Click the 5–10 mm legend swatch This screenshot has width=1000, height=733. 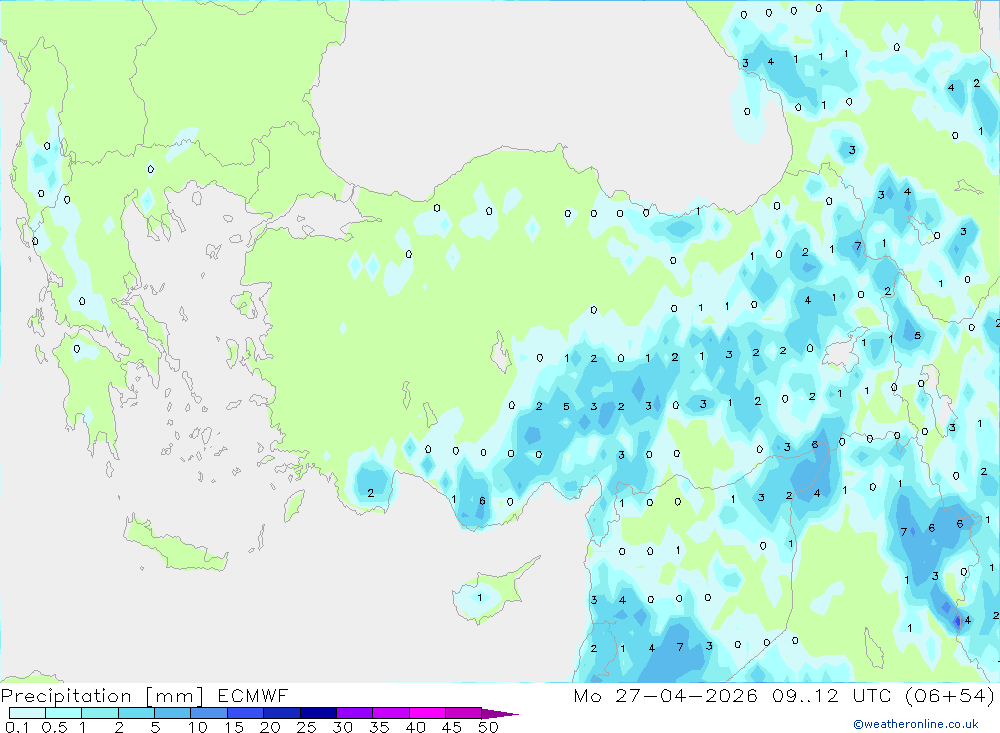pos(172,713)
